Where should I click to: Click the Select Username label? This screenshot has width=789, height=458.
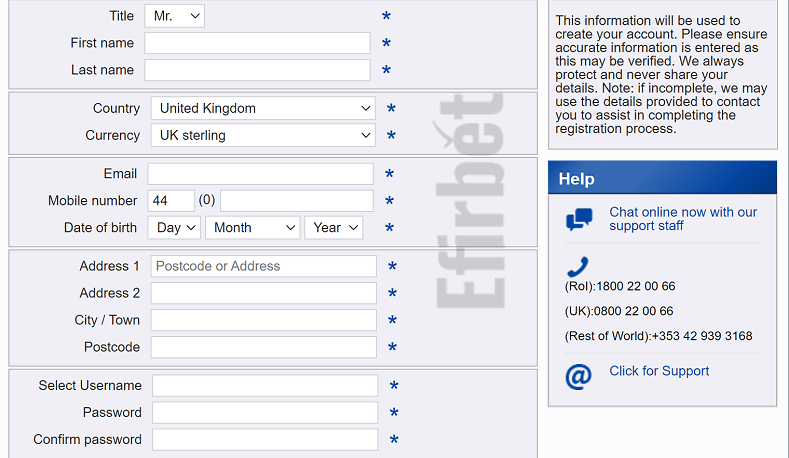[x=90, y=386]
